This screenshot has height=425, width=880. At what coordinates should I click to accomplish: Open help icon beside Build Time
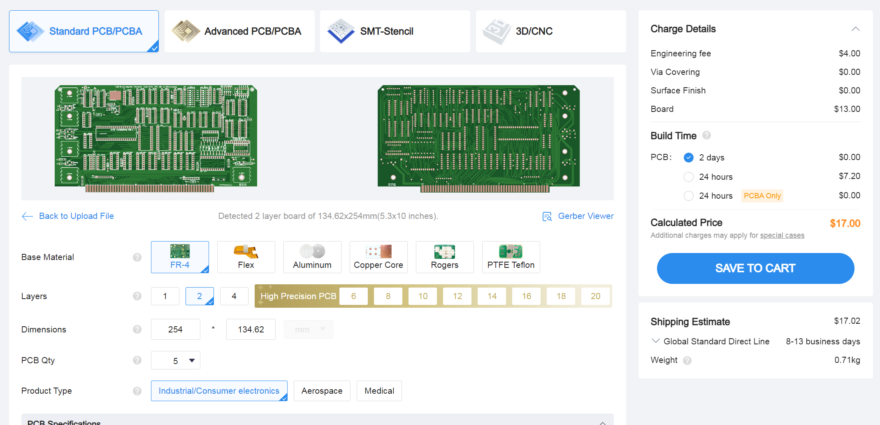pyautogui.click(x=707, y=135)
